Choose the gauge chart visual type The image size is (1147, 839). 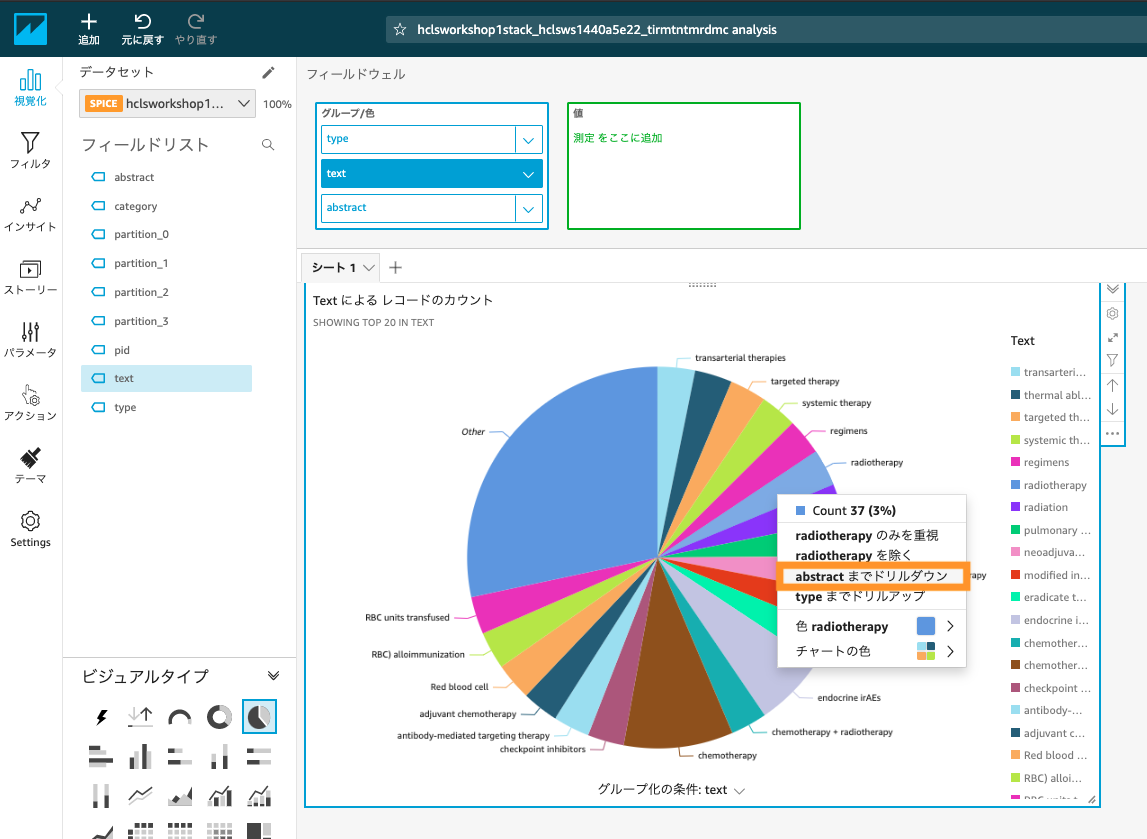coord(180,717)
